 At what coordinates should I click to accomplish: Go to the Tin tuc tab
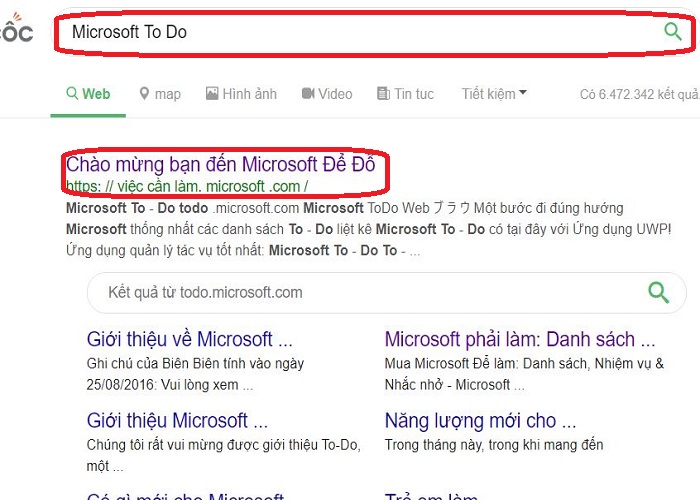point(405,94)
